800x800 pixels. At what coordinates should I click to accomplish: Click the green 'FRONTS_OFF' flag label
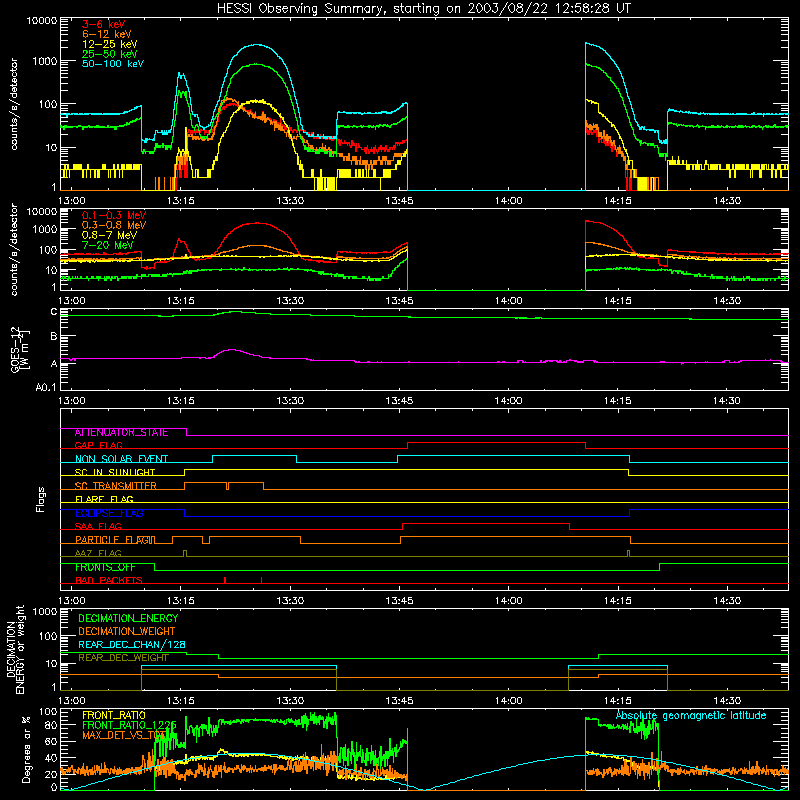pyautogui.click(x=105, y=567)
